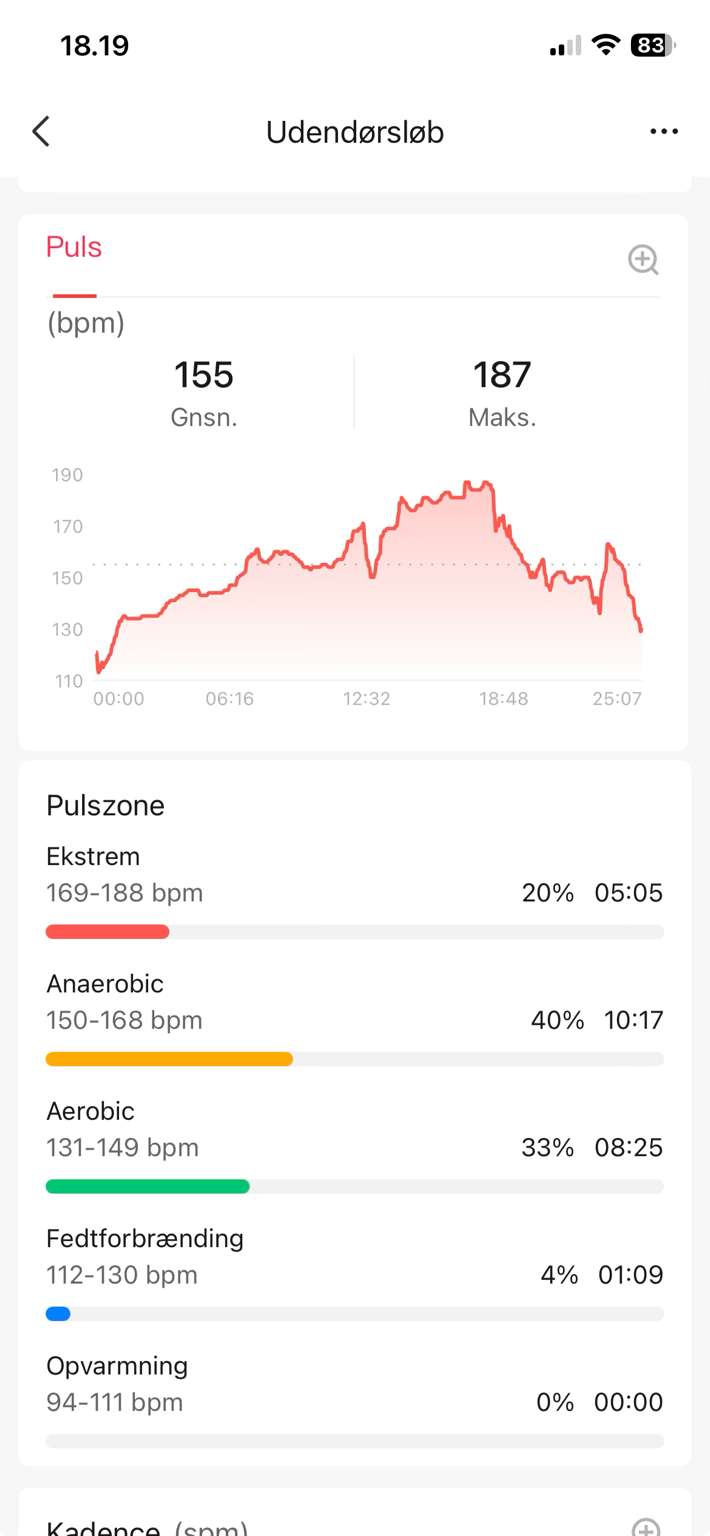This screenshot has width=710, height=1536.
Task: Tap the empty Opvarmning zone bar
Action: pos(355,1441)
